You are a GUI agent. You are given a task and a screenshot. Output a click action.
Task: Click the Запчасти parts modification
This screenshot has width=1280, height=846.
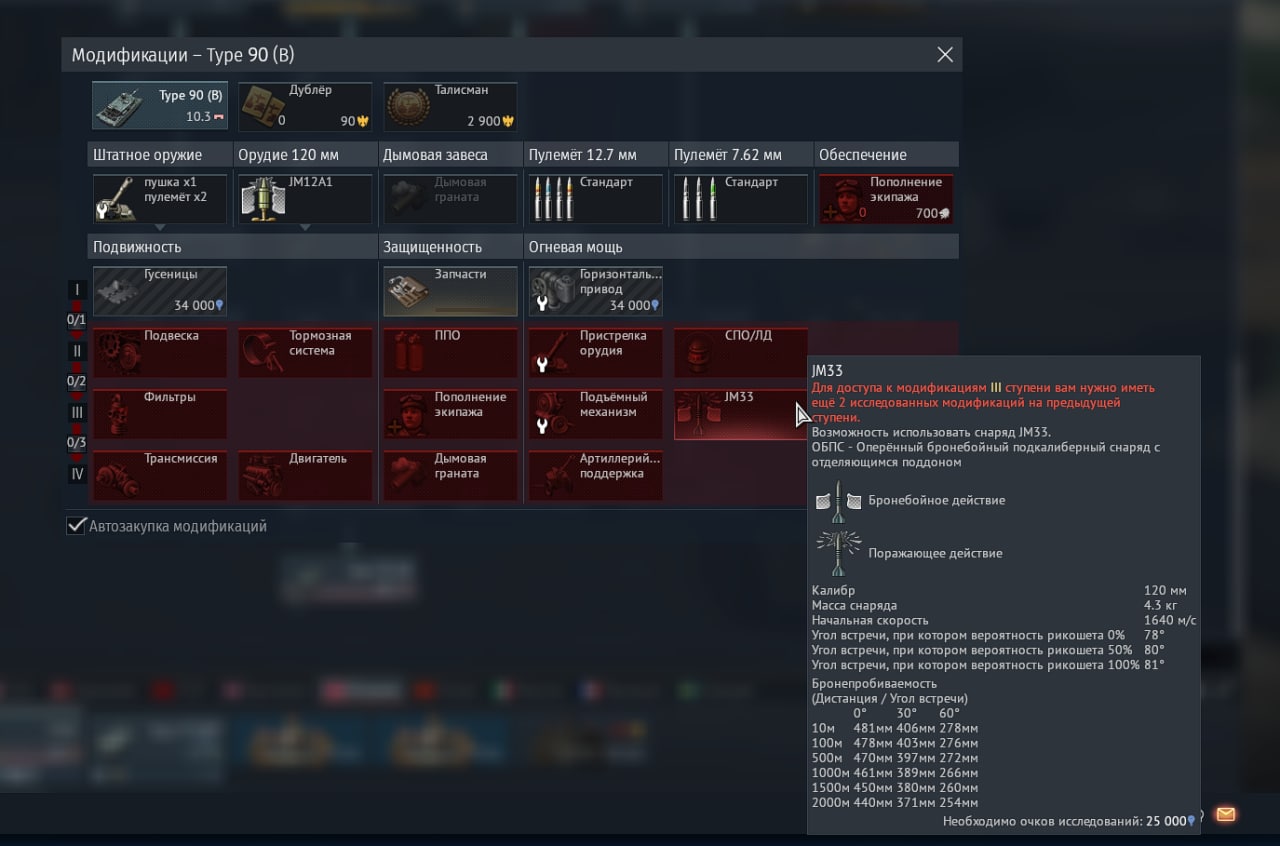click(x=450, y=291)
